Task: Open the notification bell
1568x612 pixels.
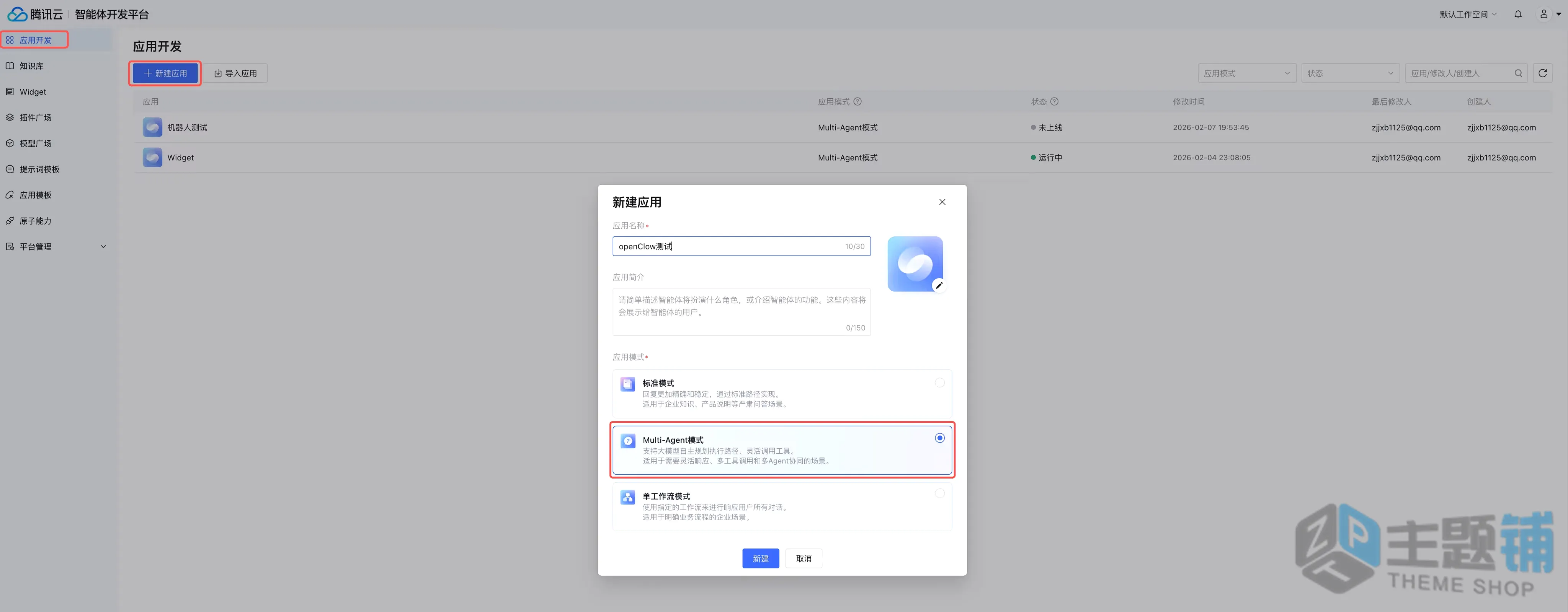Action: (1518, 14)
